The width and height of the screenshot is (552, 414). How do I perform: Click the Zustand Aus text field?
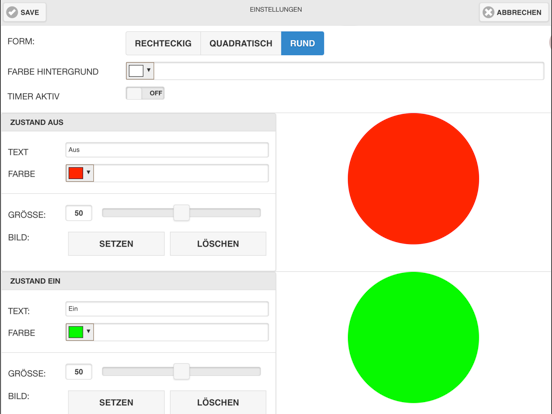pyautogui.click(x=167, y=150)
